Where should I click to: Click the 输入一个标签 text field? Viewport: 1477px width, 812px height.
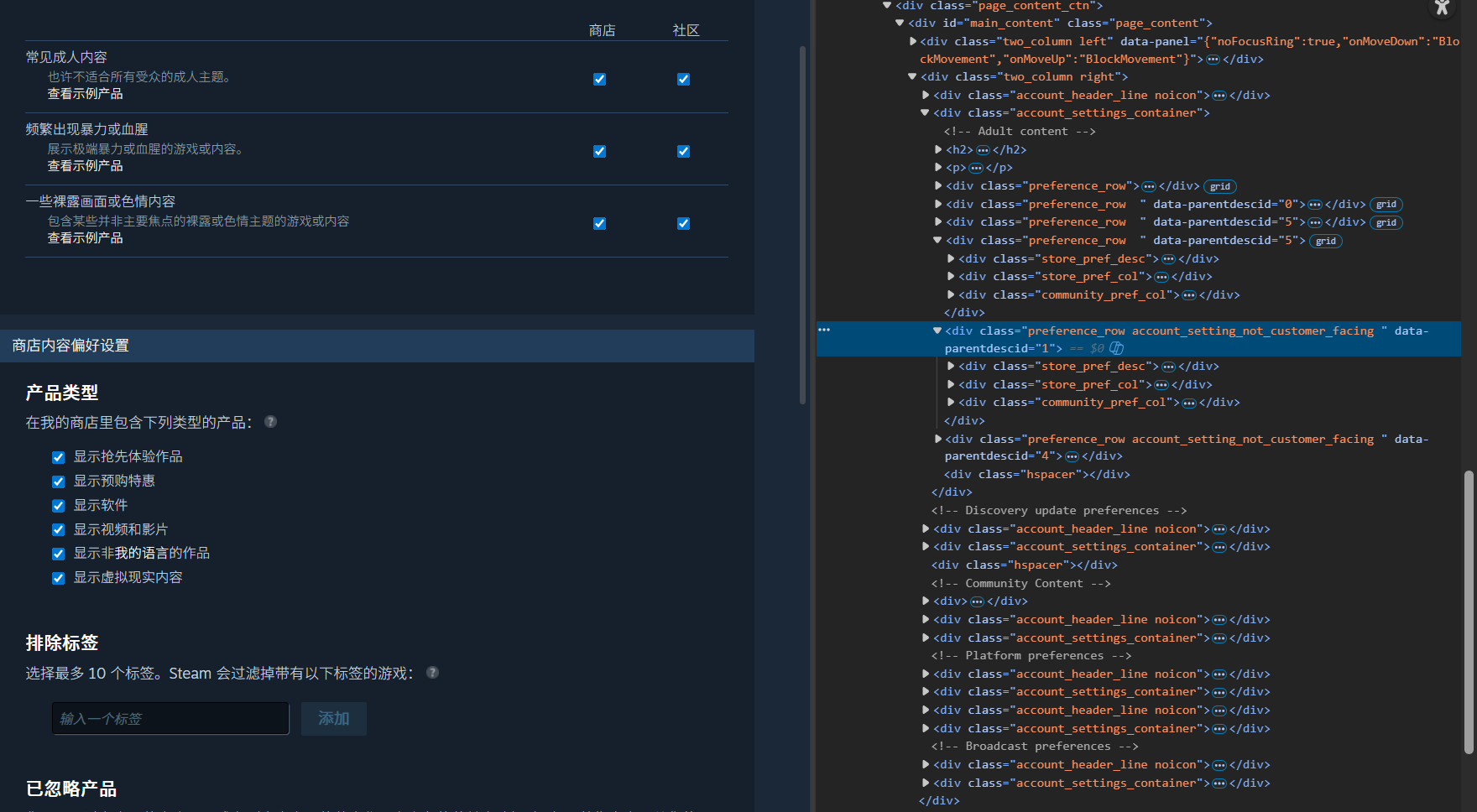tap(170, 719)
